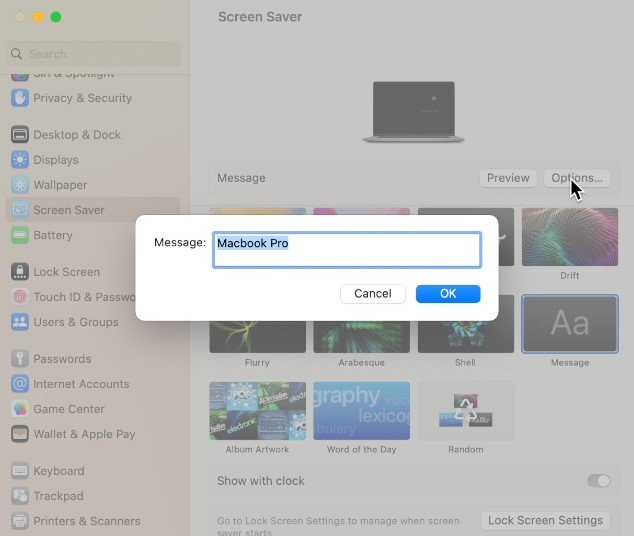Open Internet Accounts in the sidebar
634x536 pixels.
pyautogui.click(x=80, y=384)
